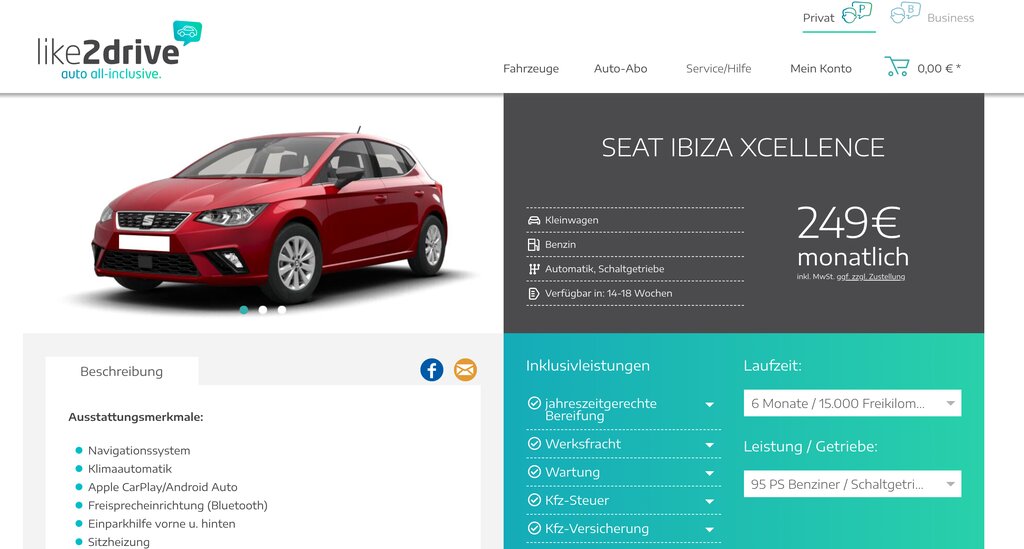Screen dimensions: 1024x549
Task: Show the second car image dot
Action: coord(263,310)
